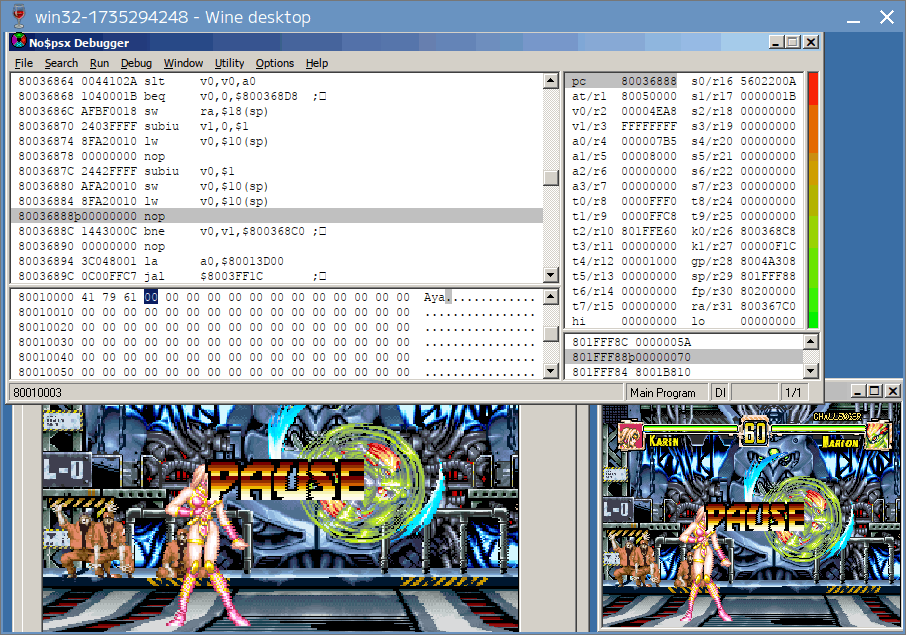Viewport: 906px width, 635px height.
Task: Select disassembly line 8003686C sw ra
Action: click(277, 111)
